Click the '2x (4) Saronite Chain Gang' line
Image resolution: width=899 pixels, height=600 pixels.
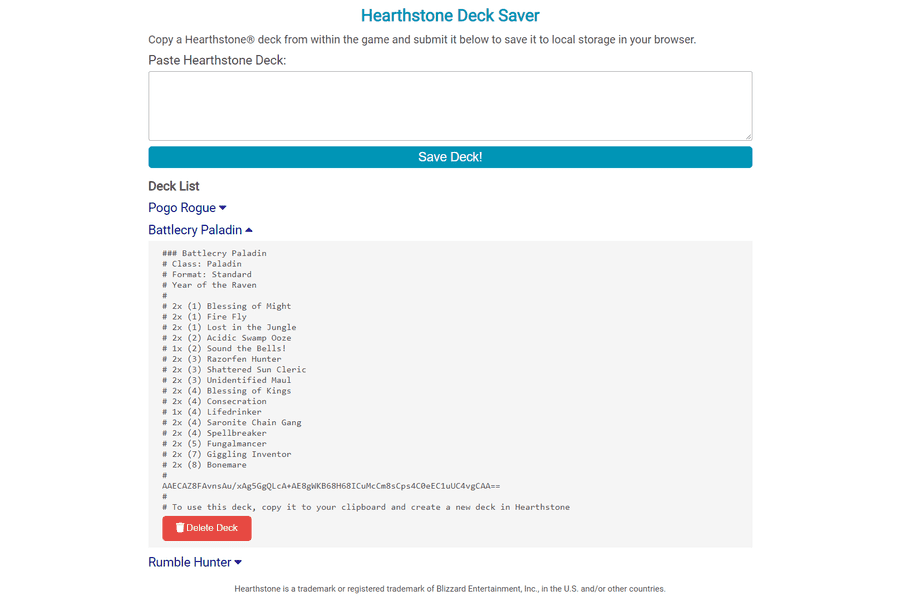tap(232, 423)
